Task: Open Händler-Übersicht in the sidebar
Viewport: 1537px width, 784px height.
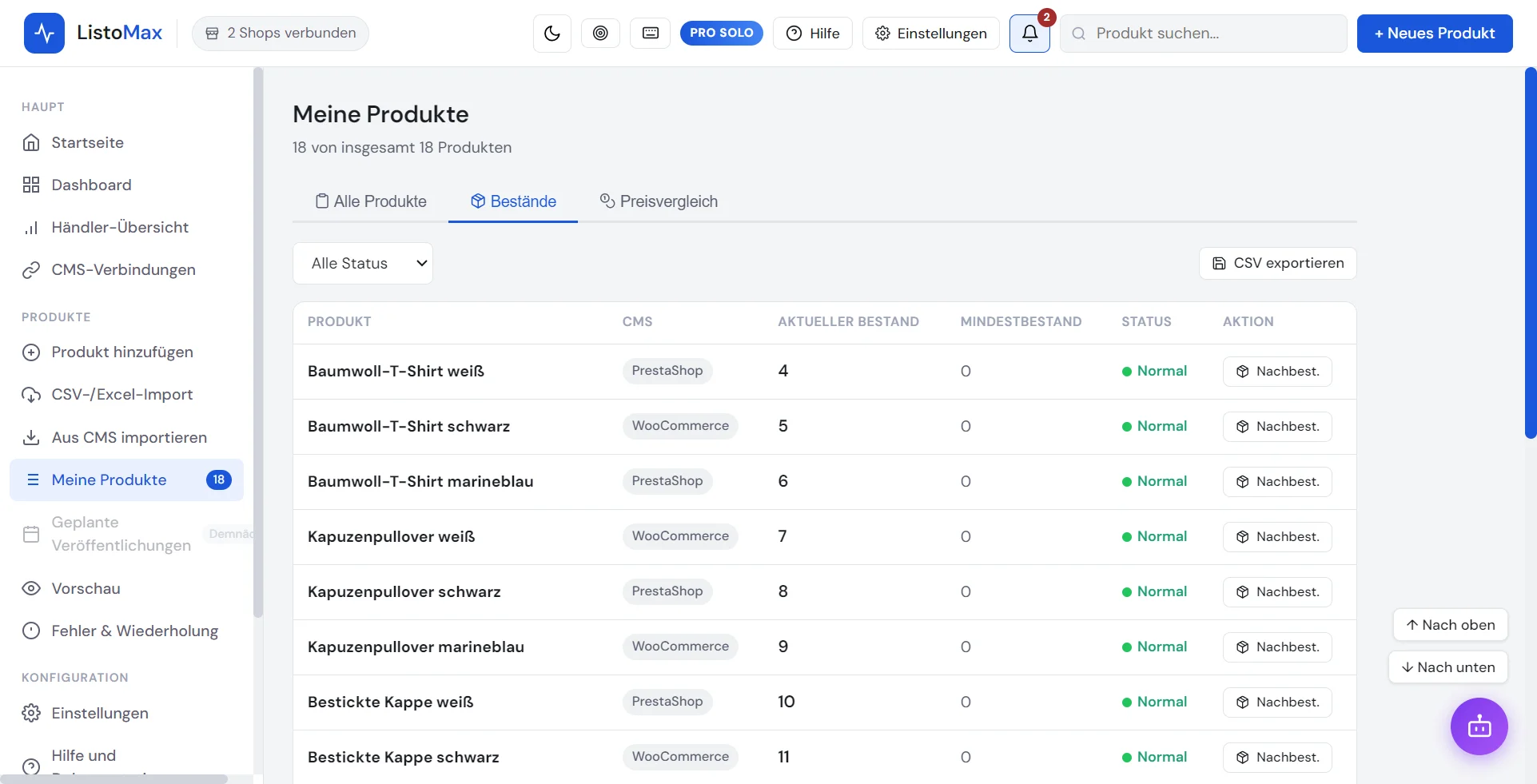Action: coord(126,228)
